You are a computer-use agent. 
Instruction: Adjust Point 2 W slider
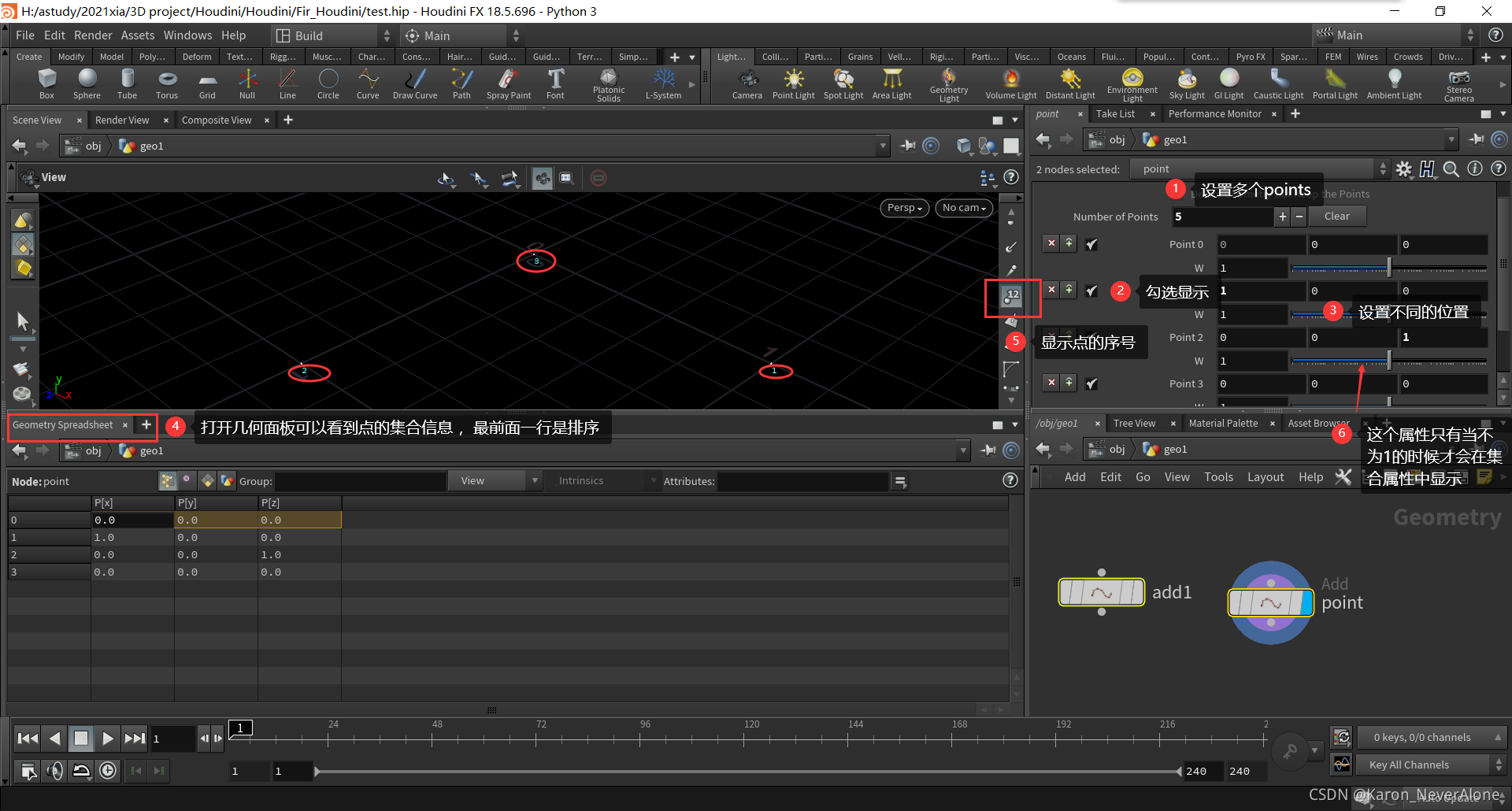1389,361
